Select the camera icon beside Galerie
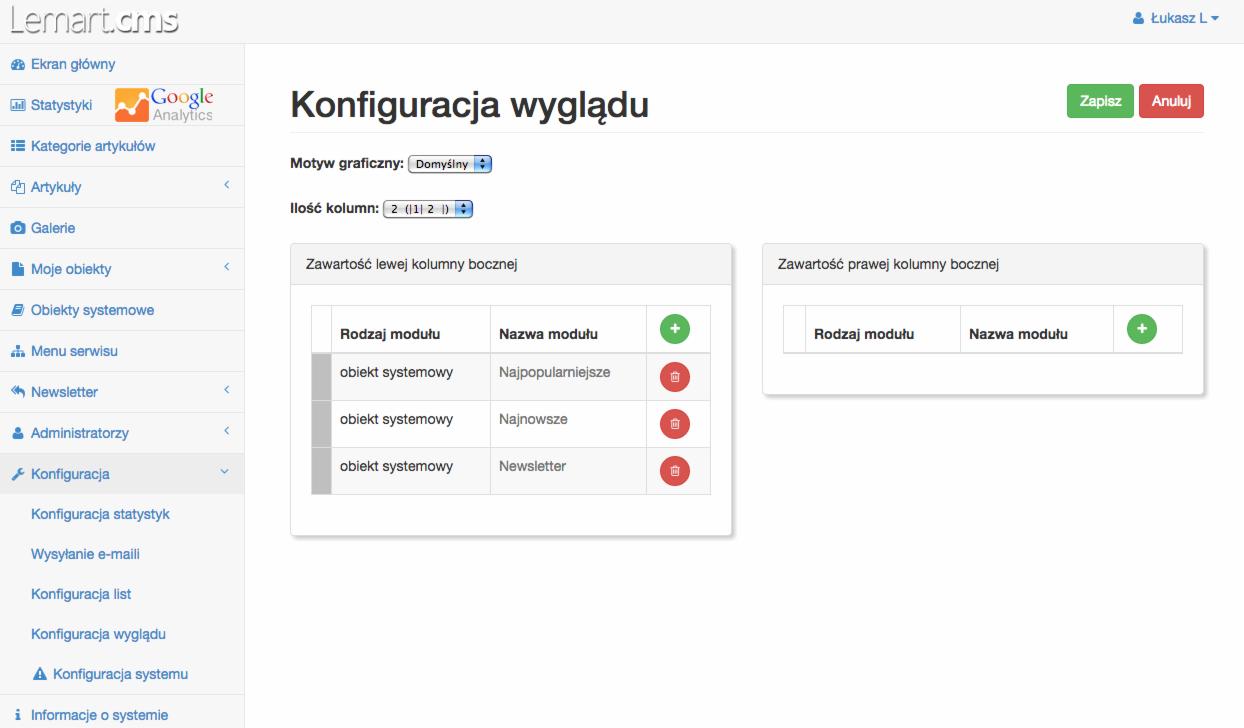The image size is (1244, 728). click(18, 227)
